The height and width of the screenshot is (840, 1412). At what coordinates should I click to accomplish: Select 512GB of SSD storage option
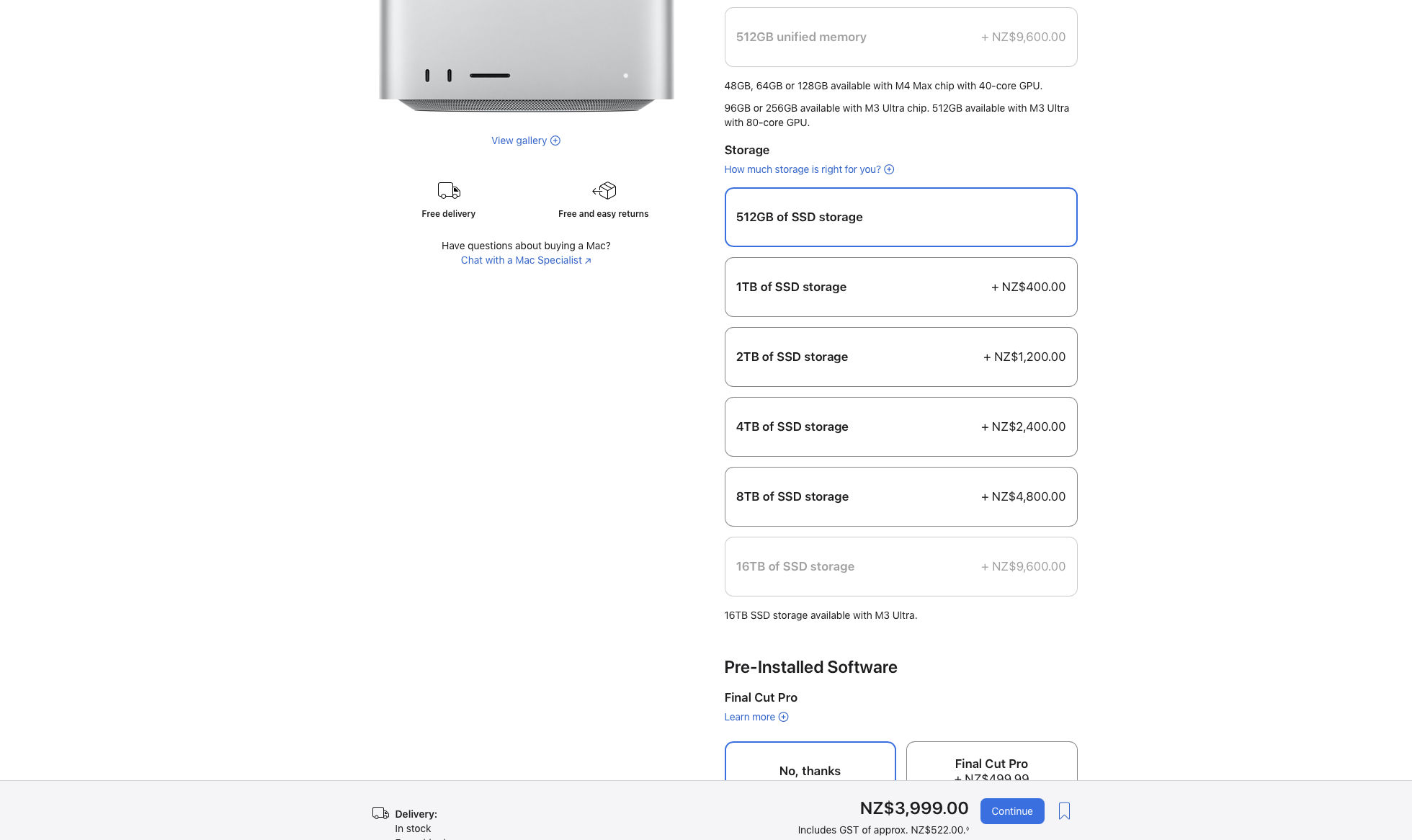point(901,217)
